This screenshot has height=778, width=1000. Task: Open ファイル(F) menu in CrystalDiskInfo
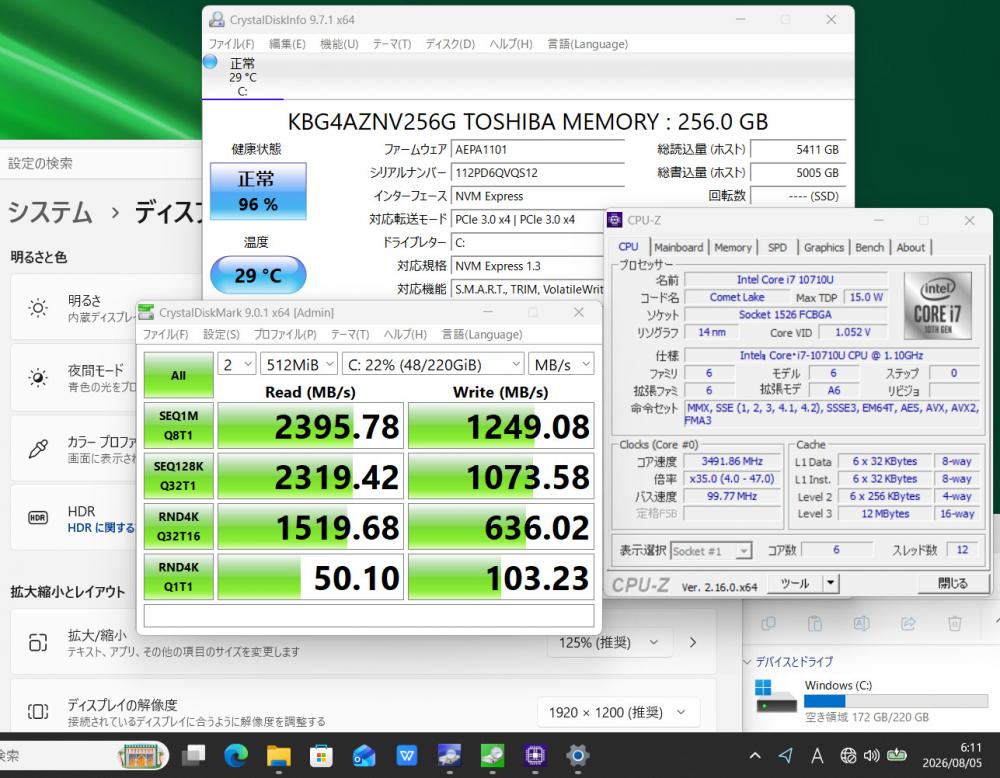tap(232, 44)
